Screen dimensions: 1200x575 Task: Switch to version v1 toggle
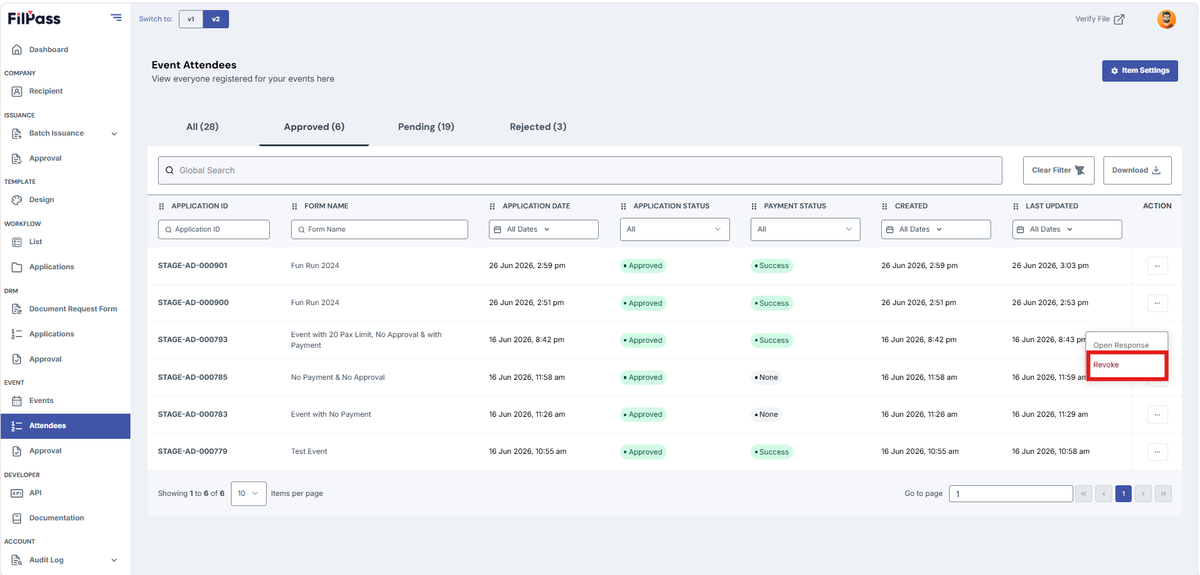pyautogui.click(x=191, y=19)
